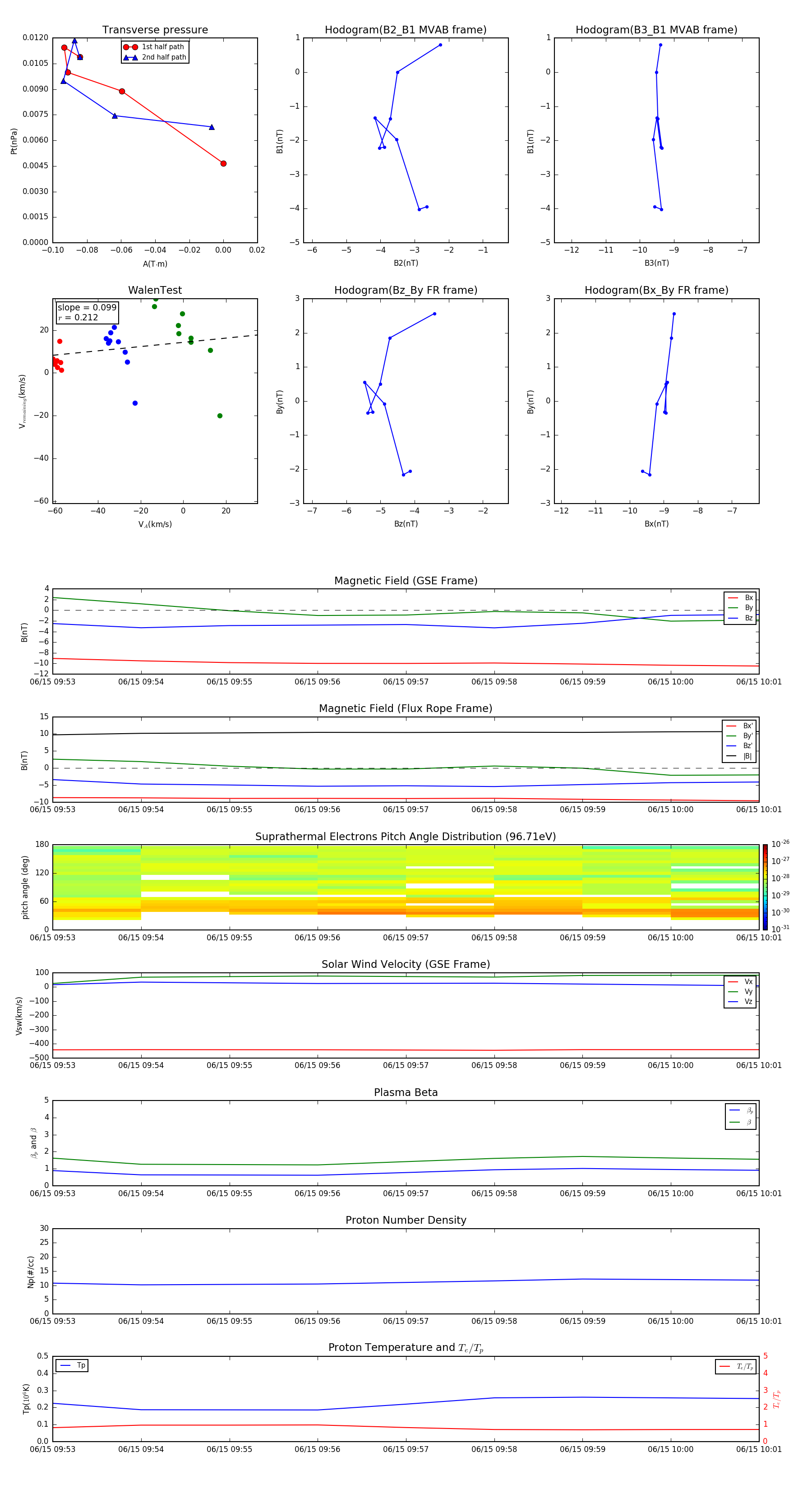
Task: Click the 'Hodogram(Bz_By FR frame)' title
Action: tap(406, 290)
